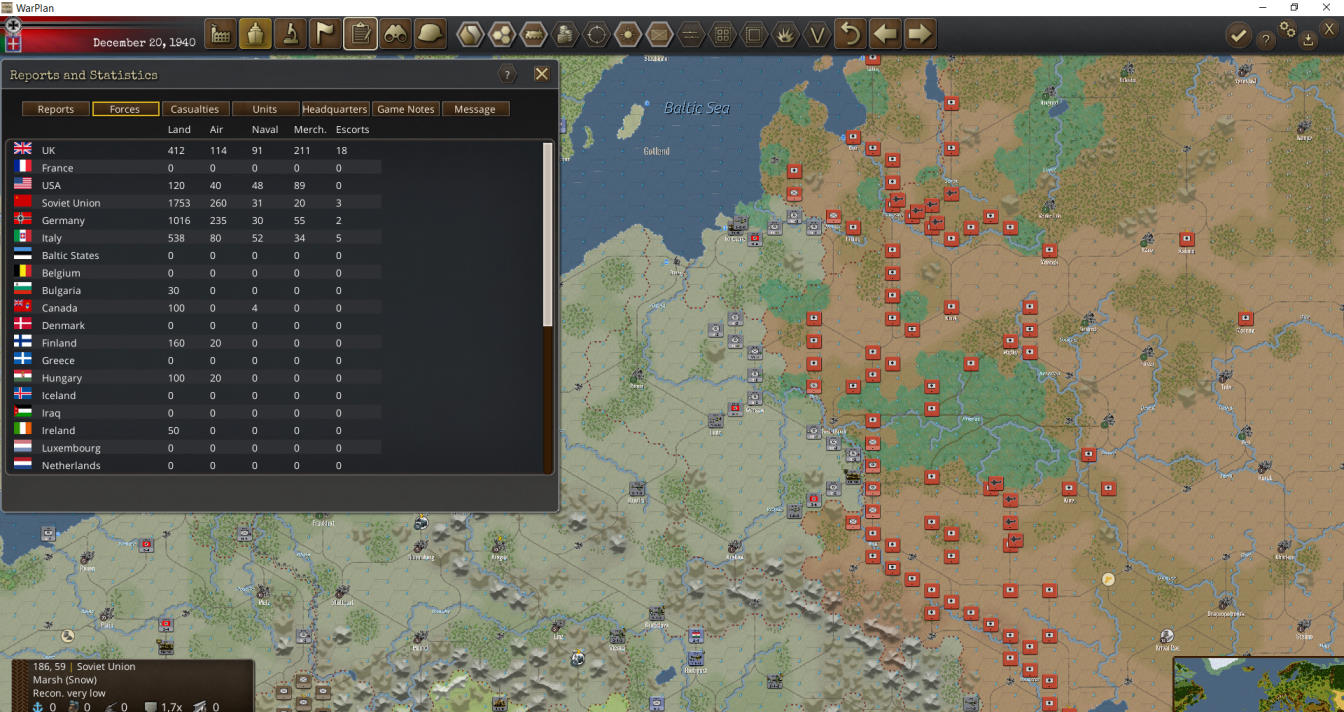The width and height of the screenshot is (1344, 712).
Task: Click the round X exit game icon
Action: pos(1330,29)
